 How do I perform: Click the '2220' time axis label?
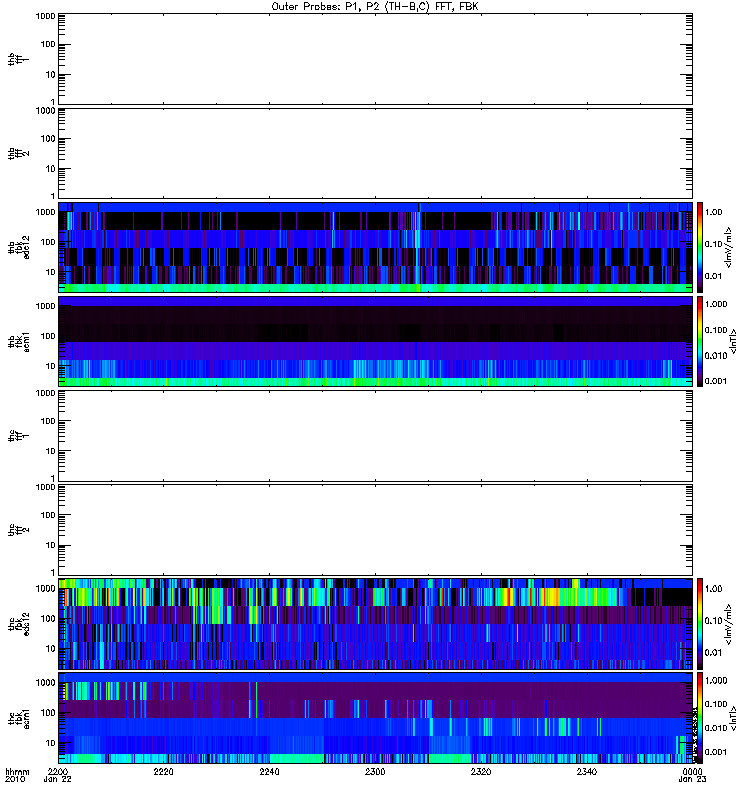[x=163, y=772]
